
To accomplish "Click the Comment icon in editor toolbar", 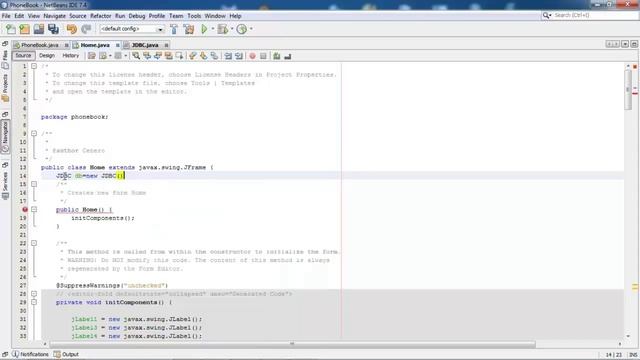I will click(x=277, y=56).
